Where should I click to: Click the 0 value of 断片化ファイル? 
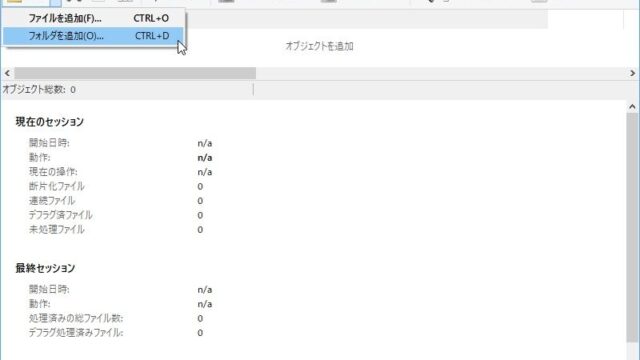(200, 187)
